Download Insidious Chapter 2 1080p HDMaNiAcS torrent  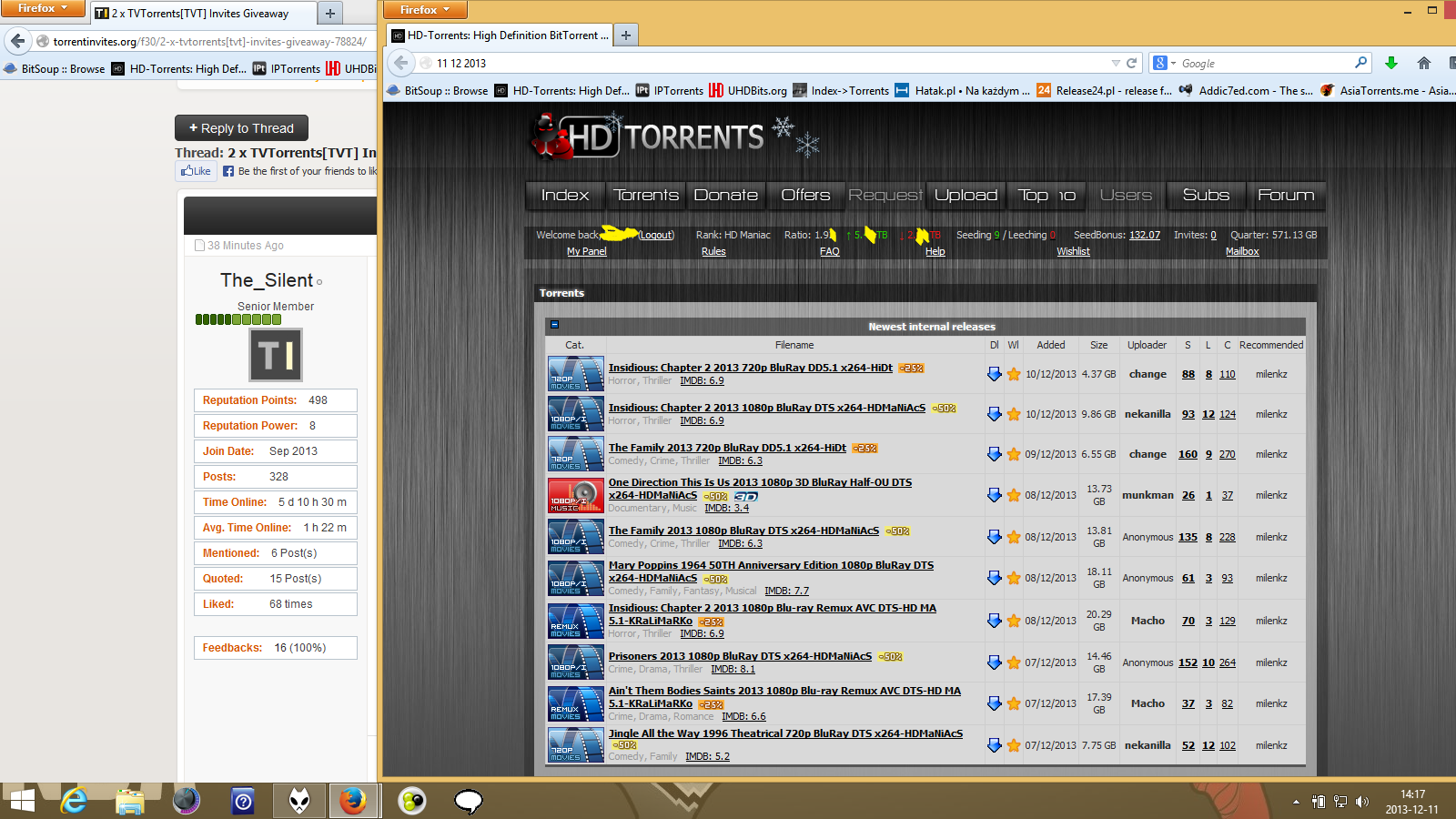[x=994, y=414]
